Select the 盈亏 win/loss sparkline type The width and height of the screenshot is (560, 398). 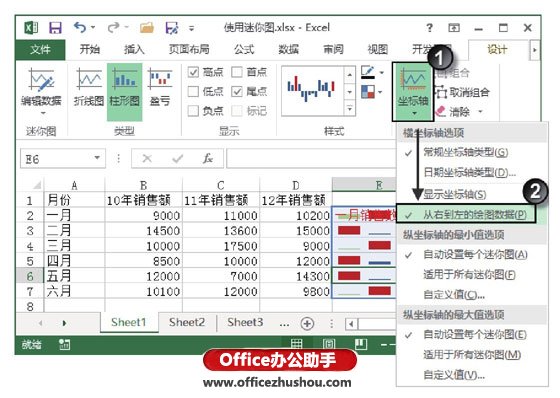[x=160, y=88]
